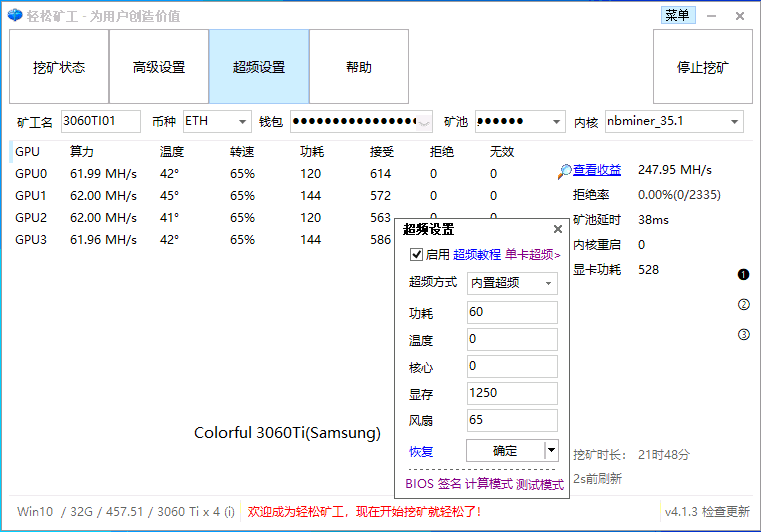Switch to the 挖矿状态 tab

[59, 67]
